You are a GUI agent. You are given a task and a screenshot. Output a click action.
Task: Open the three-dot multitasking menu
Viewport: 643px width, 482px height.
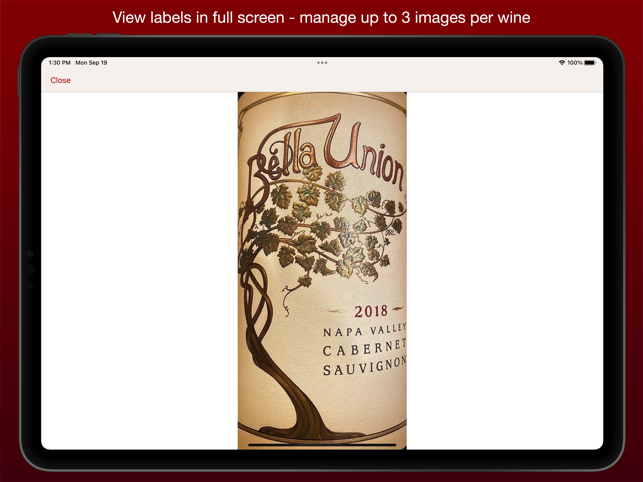(322, 63)
